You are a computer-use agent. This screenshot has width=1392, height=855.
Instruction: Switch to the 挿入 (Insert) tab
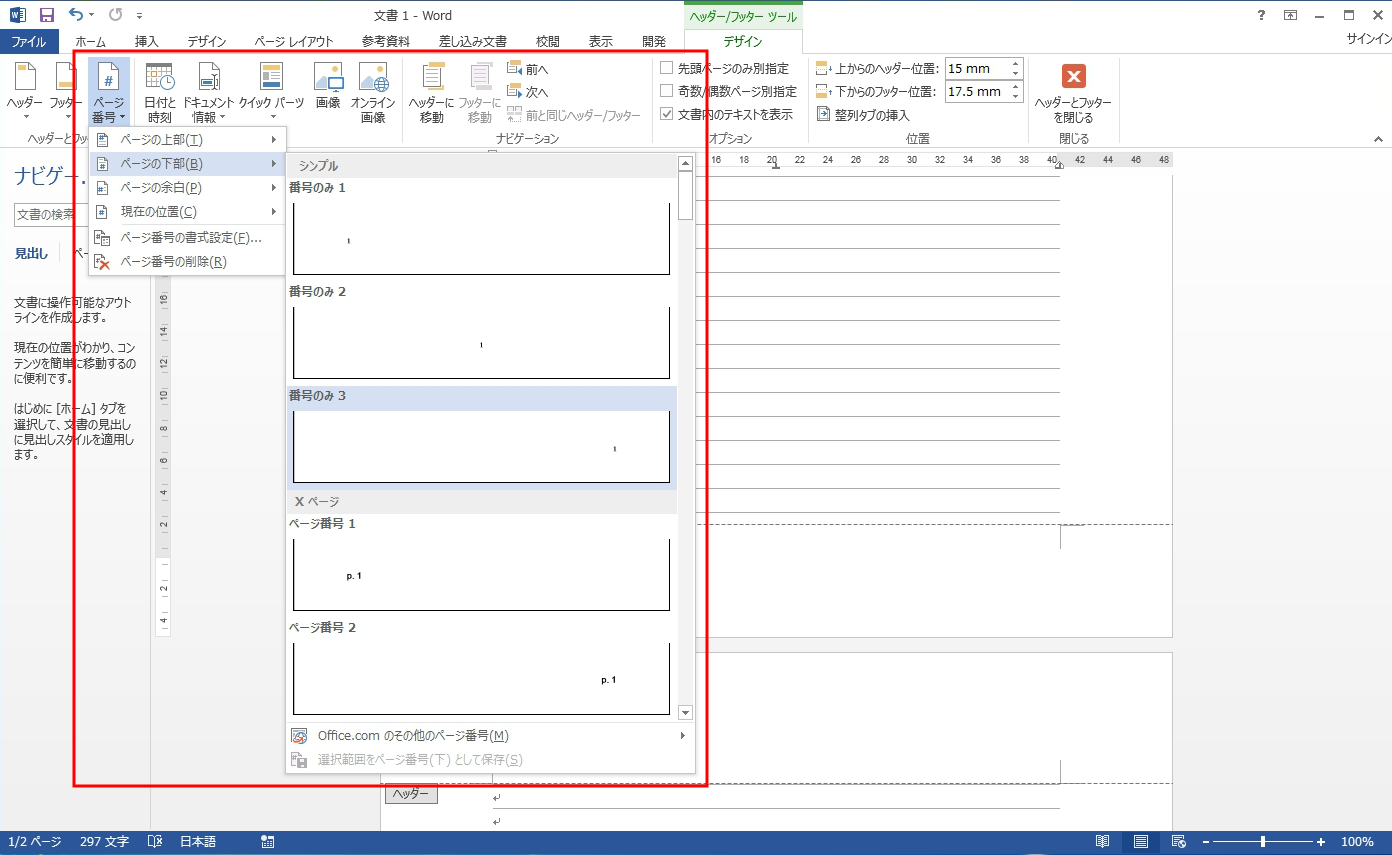click(x=147, y=42)
